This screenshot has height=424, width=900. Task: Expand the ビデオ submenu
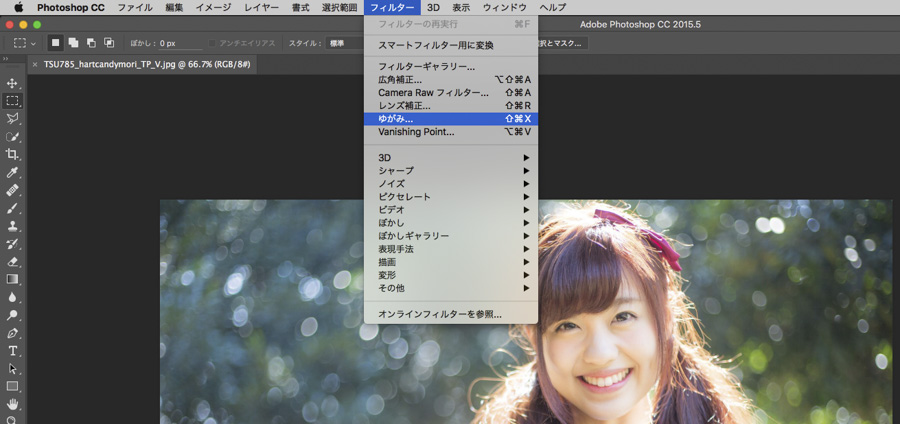point(451,209)
